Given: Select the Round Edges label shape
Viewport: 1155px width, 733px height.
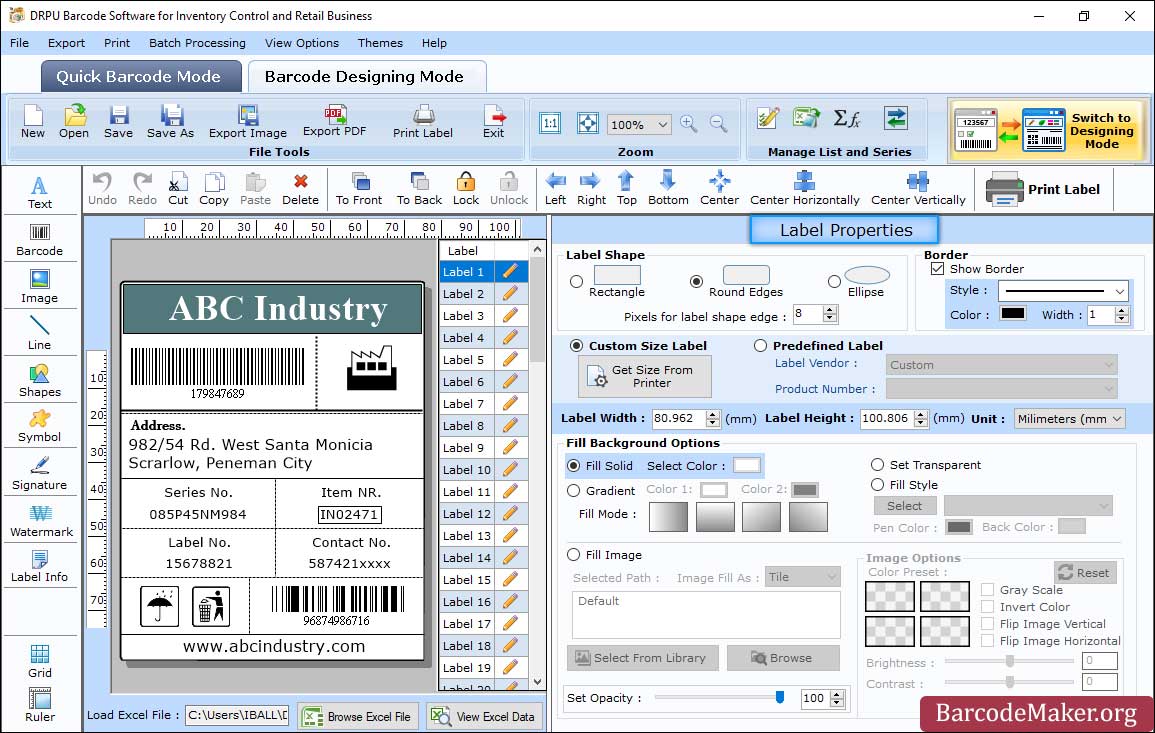Looking at the screenshot, I should (696, 281).
